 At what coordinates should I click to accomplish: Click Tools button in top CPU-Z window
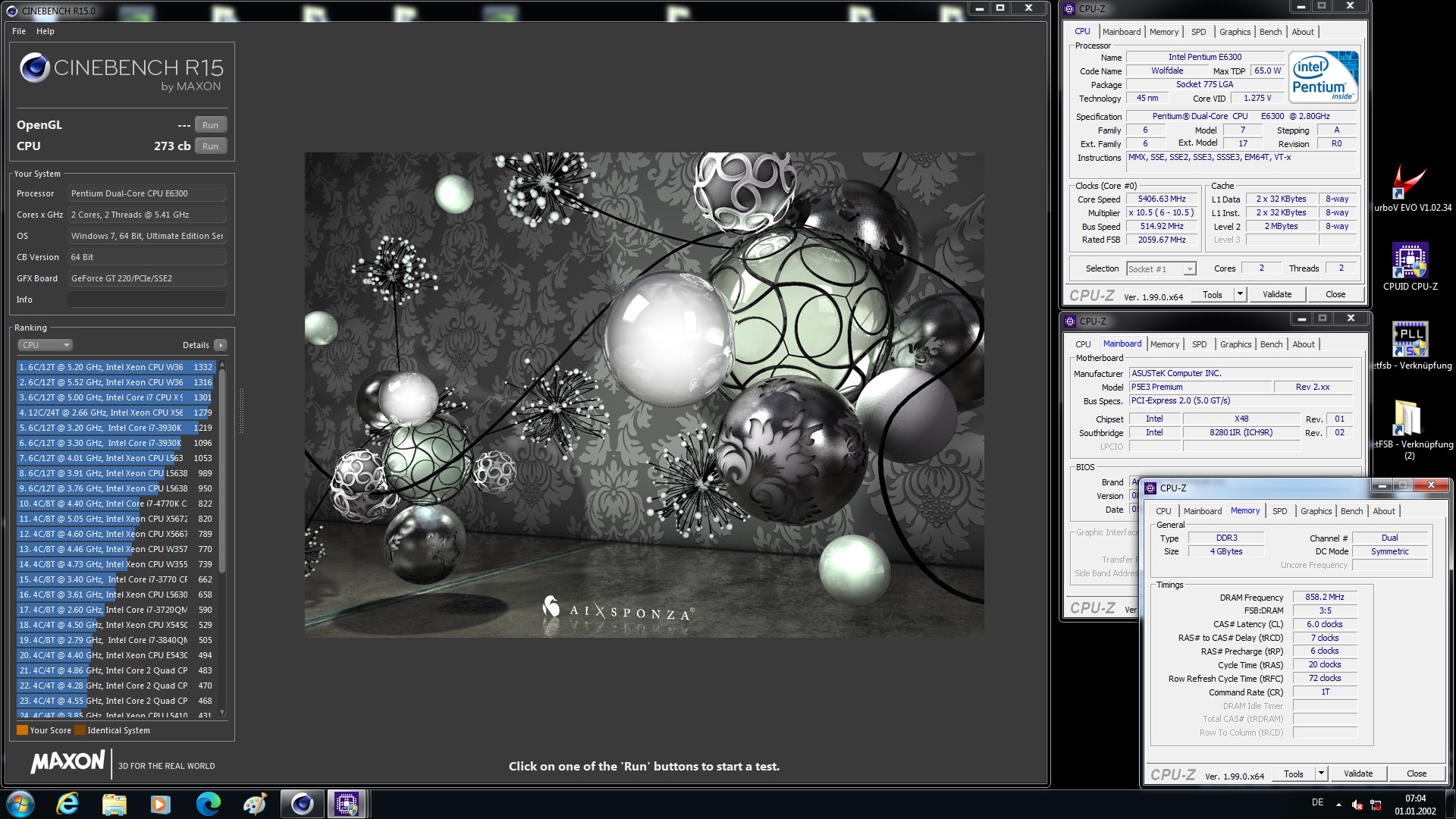[x=1212, y=294]
